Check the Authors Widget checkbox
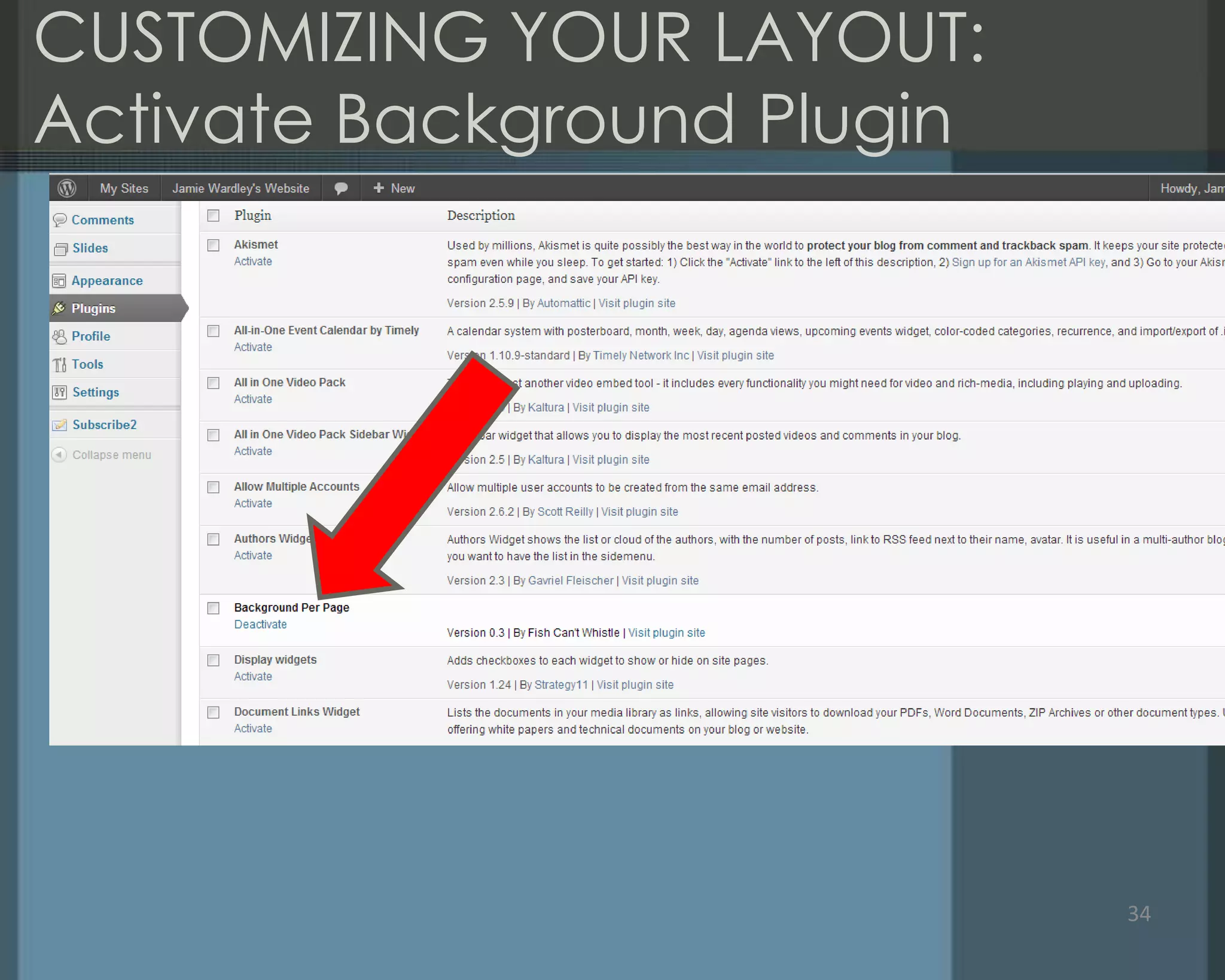The image size is (1225, 980). pyautogui.click(x=214, y=539)
